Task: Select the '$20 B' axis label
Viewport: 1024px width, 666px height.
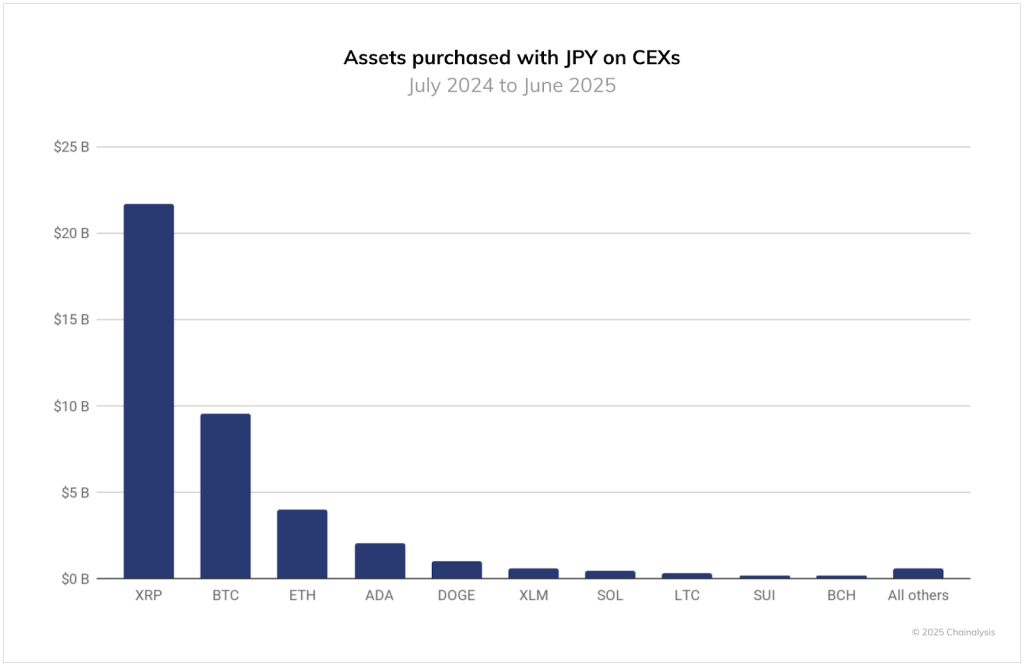Action: [72, 233]
